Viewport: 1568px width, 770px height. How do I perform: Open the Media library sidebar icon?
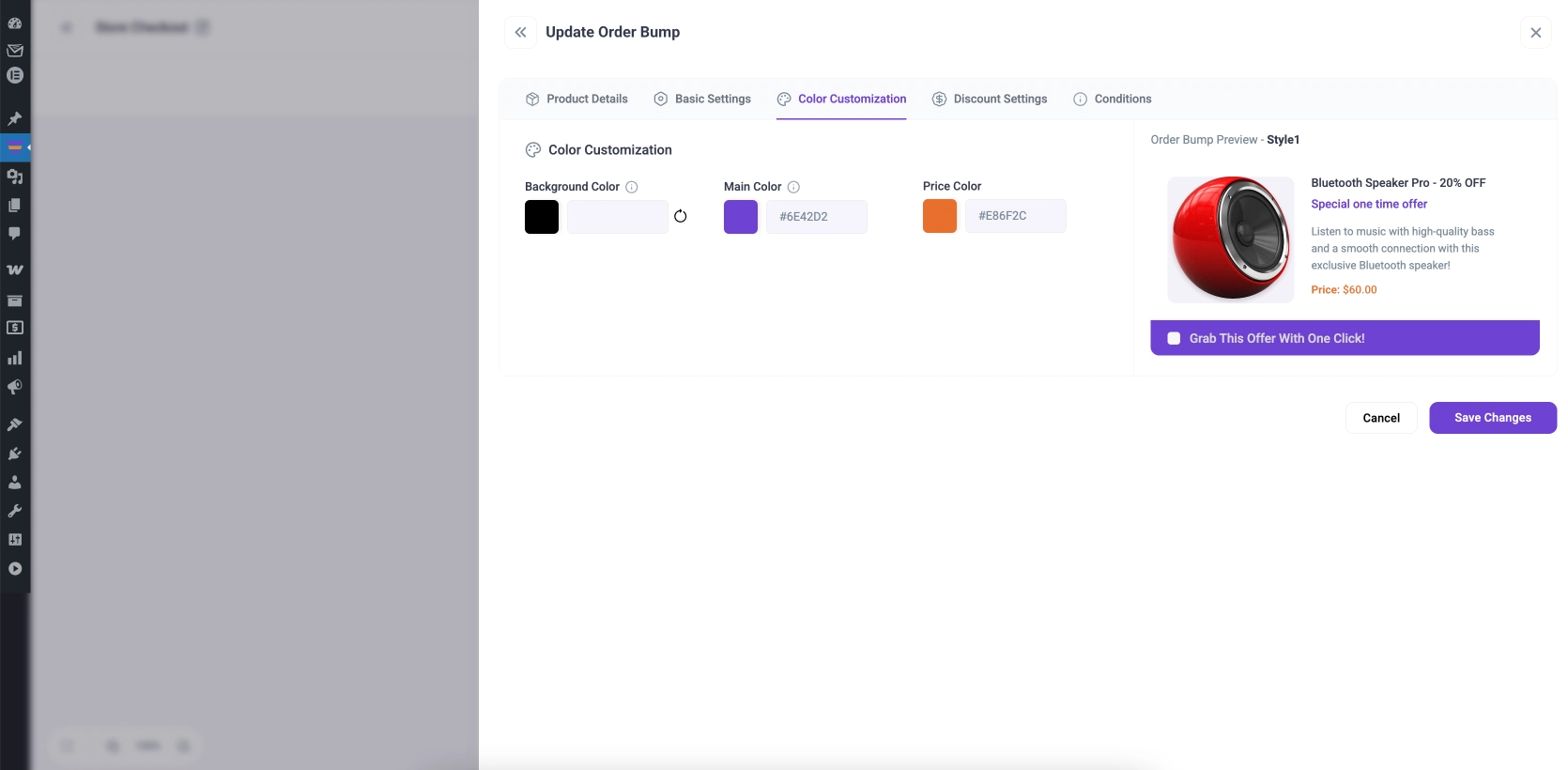click(15, 177)
